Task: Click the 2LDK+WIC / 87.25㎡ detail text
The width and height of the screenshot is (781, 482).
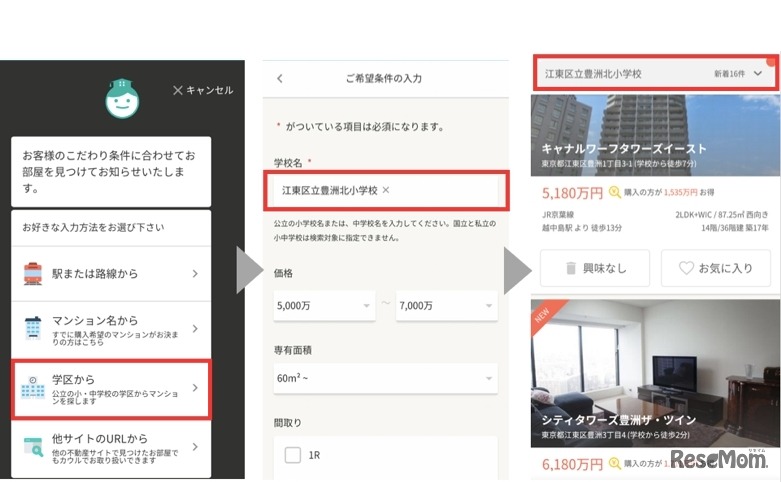Action: tap(721, 215)
